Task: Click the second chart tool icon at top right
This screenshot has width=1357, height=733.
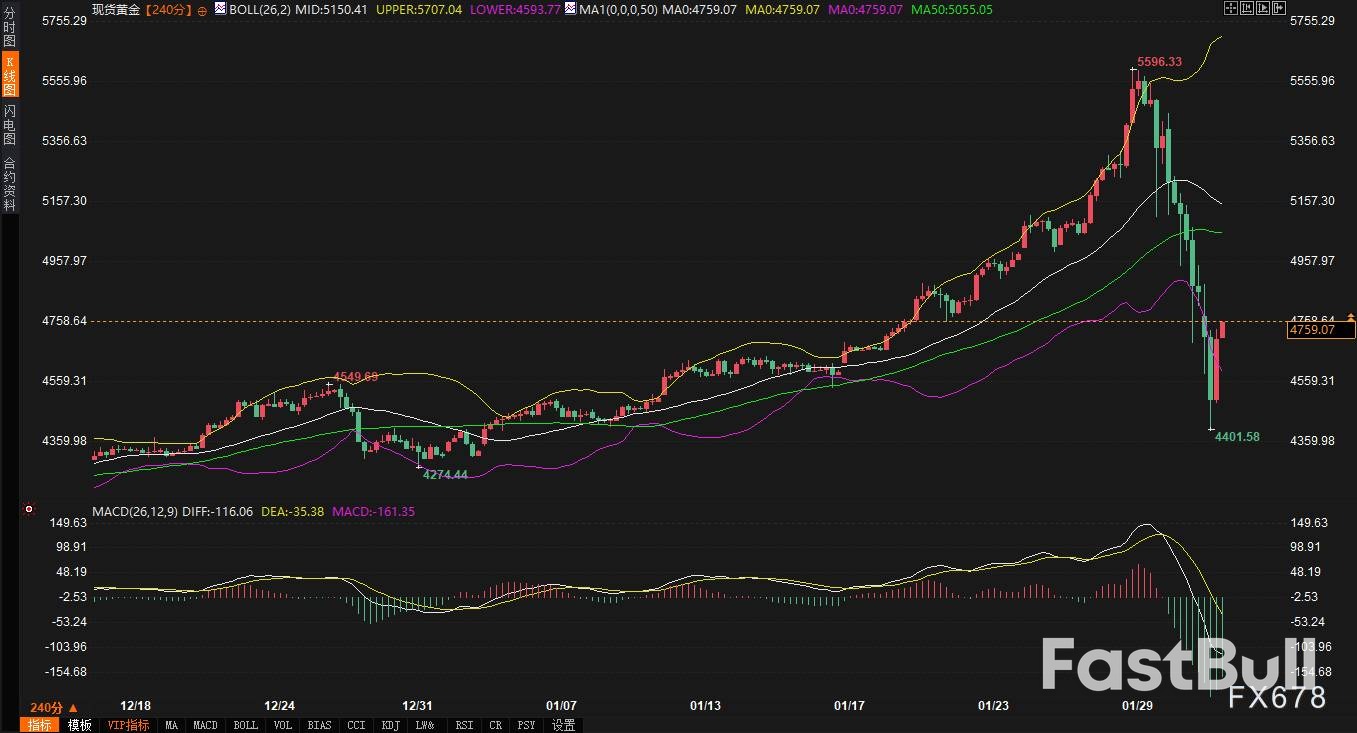Action: 1247,8
